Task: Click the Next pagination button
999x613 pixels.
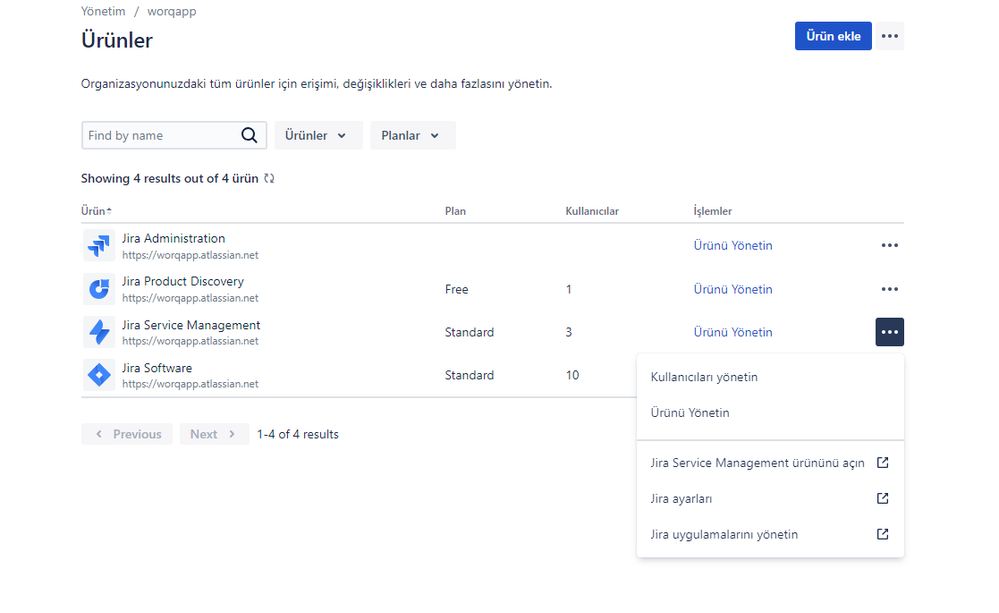Action: [x=214, y=434]
